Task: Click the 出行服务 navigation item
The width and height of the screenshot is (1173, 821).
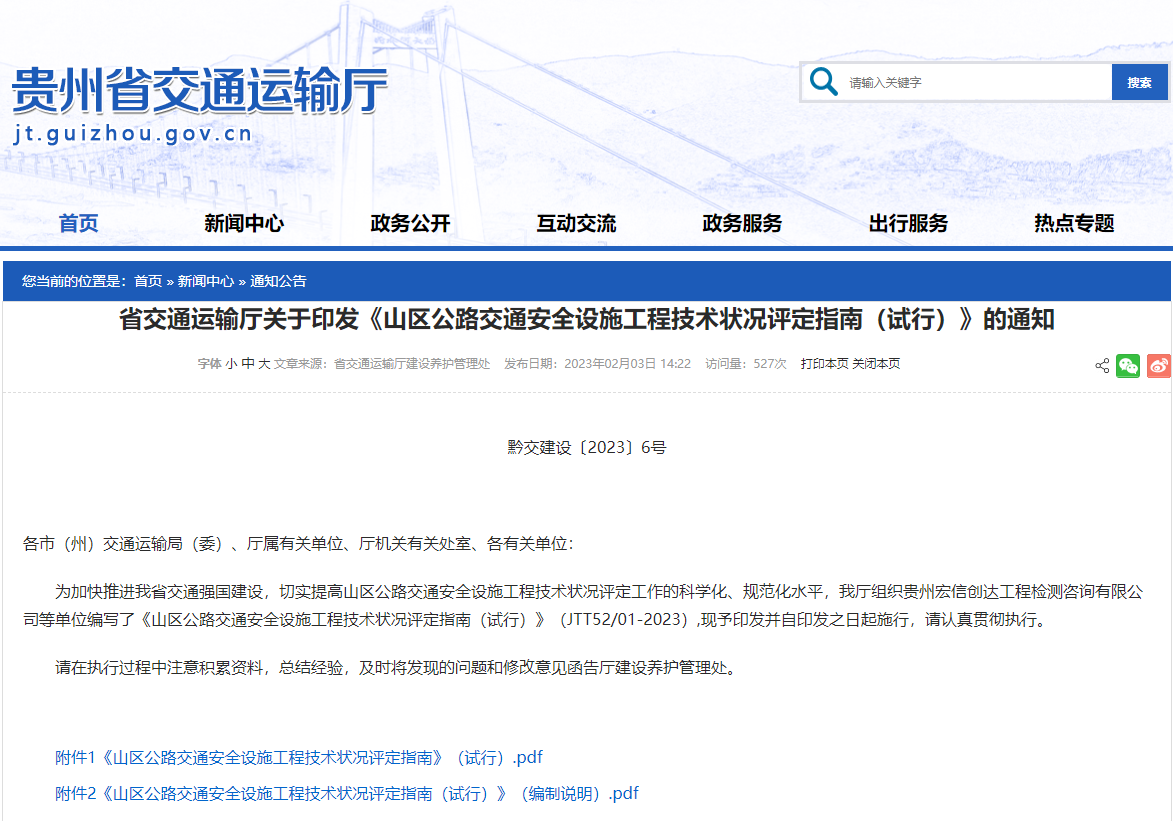Action: pos(908,224)
